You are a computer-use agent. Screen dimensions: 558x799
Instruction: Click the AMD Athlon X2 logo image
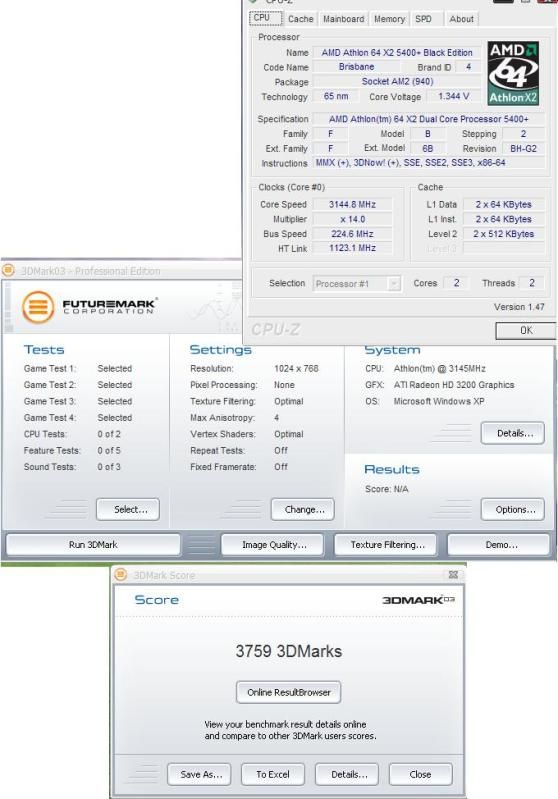tap(513, 73)
